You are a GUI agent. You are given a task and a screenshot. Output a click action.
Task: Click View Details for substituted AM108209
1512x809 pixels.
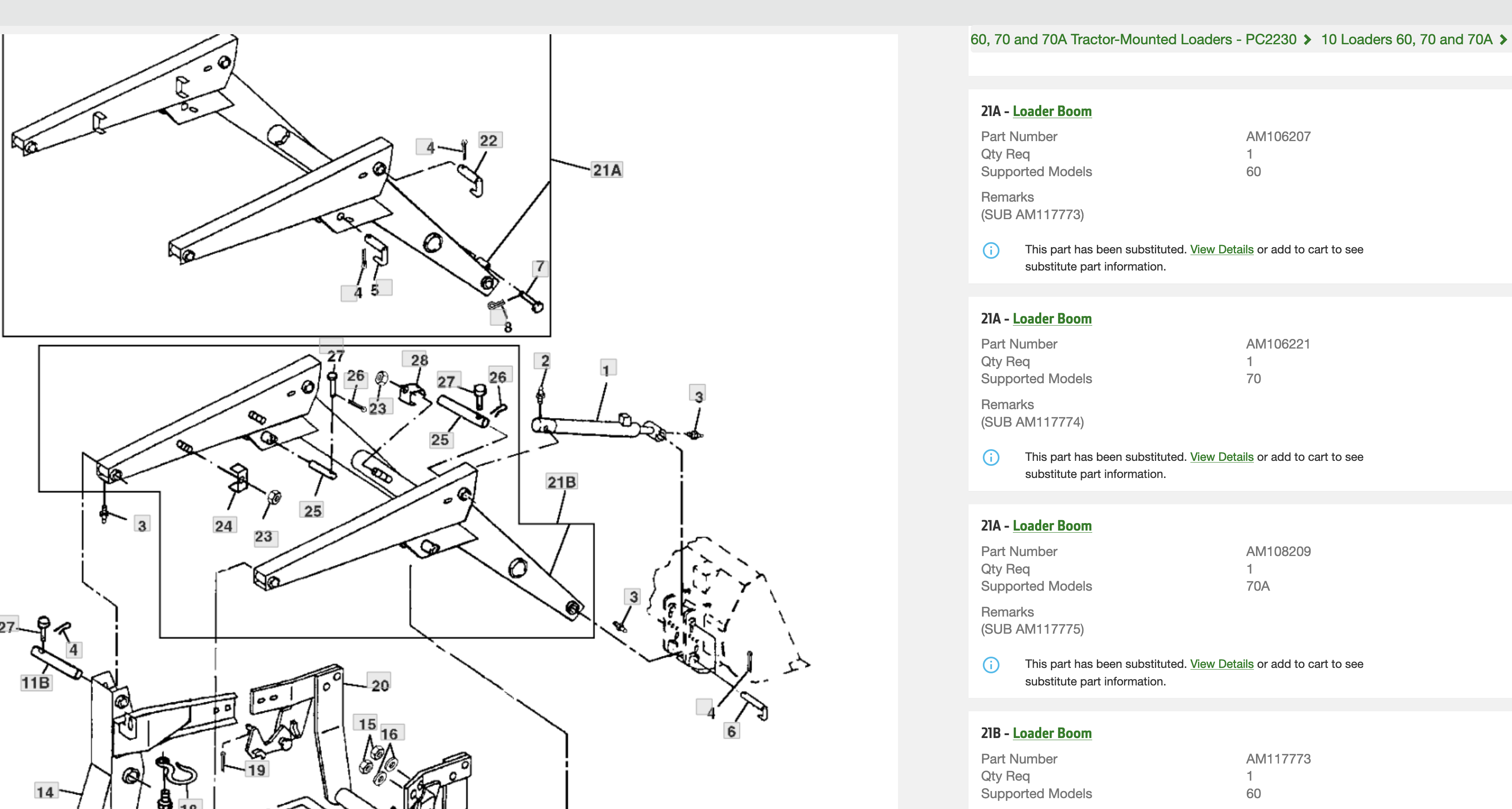tap(1221, 664)
